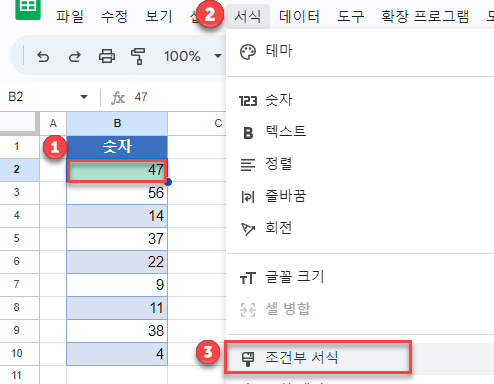This screenshot has width=494, height=384.
Task: Expand the B2 name box dropdown
Action: coord(84,97)
